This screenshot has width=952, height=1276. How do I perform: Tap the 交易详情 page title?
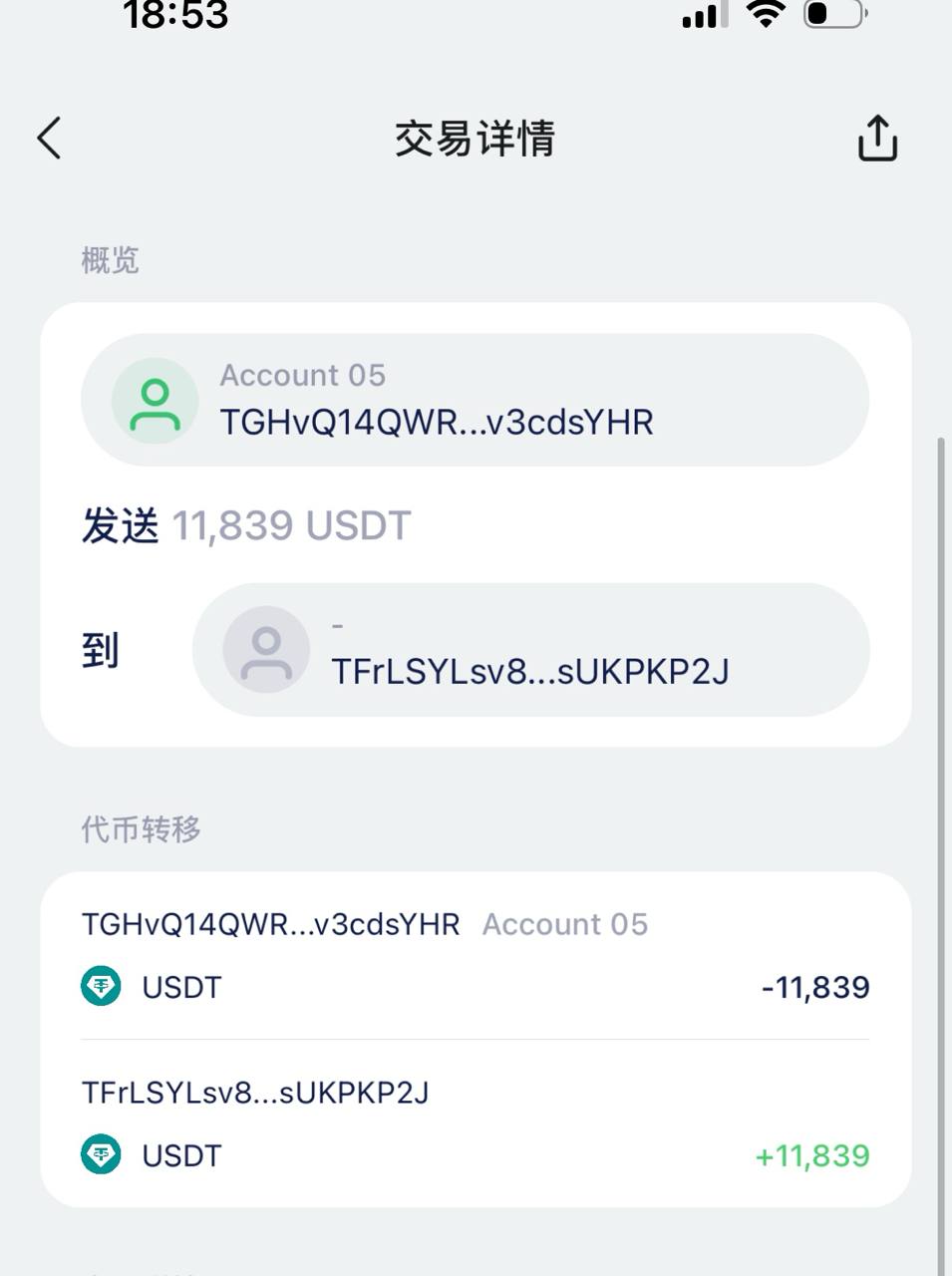475,139
